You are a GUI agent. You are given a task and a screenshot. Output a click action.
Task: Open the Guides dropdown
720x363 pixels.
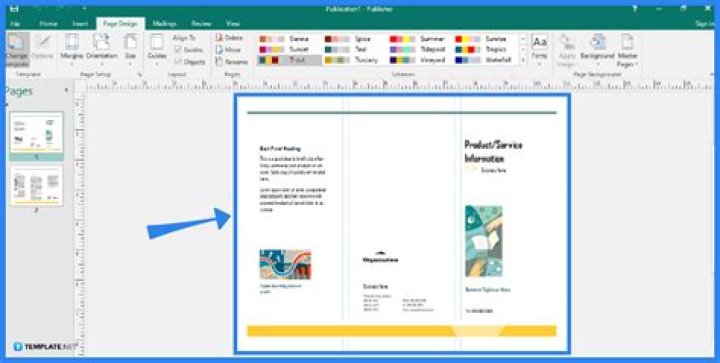[157, 50]
